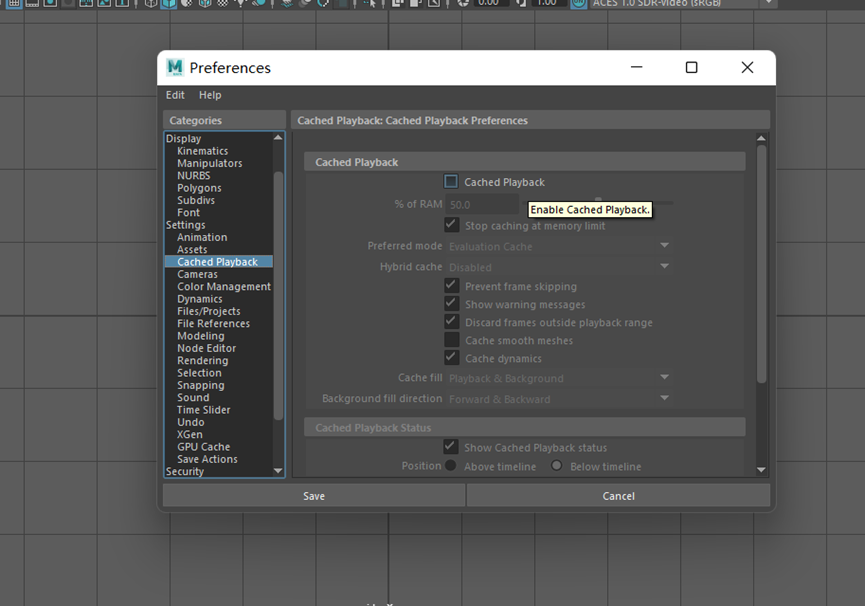Image resolution: width=865 pixels, height=606 pixels.
Task: Maximize the Preferences window
Action: (691, 67)
